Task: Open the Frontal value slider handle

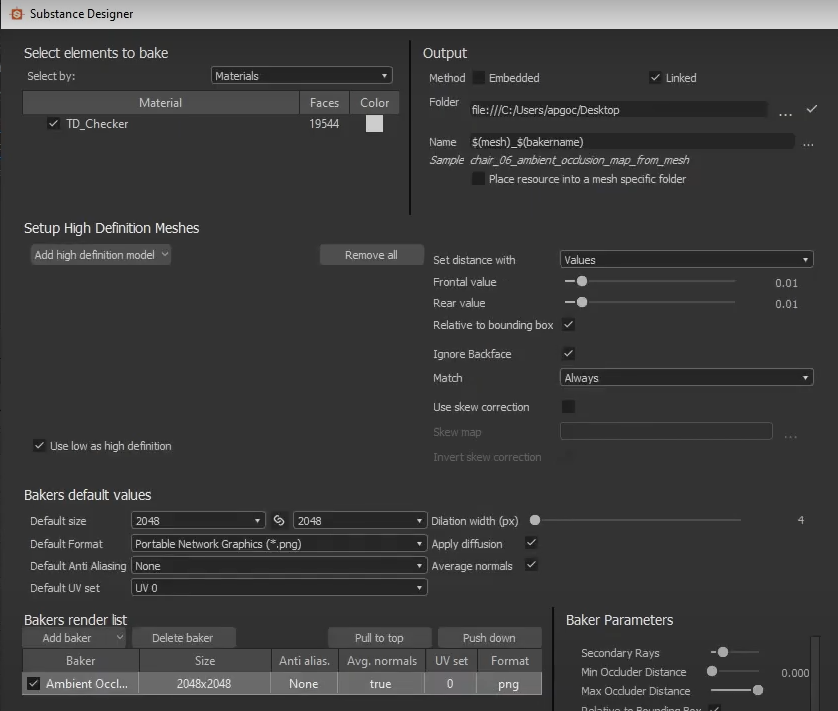Action: (581, 281)
